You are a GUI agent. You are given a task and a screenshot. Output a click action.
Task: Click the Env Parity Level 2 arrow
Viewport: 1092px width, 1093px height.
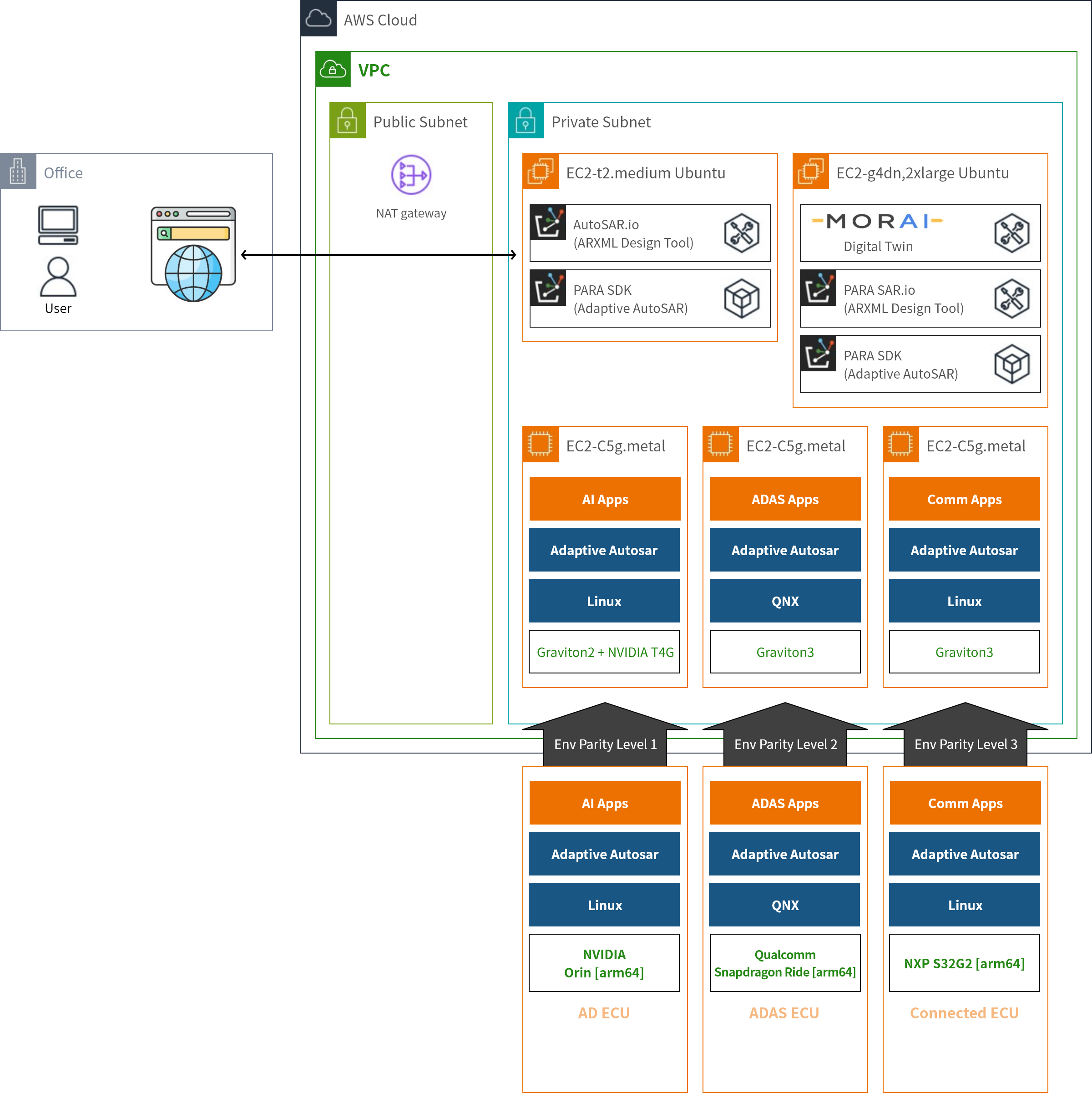point(785,735)
